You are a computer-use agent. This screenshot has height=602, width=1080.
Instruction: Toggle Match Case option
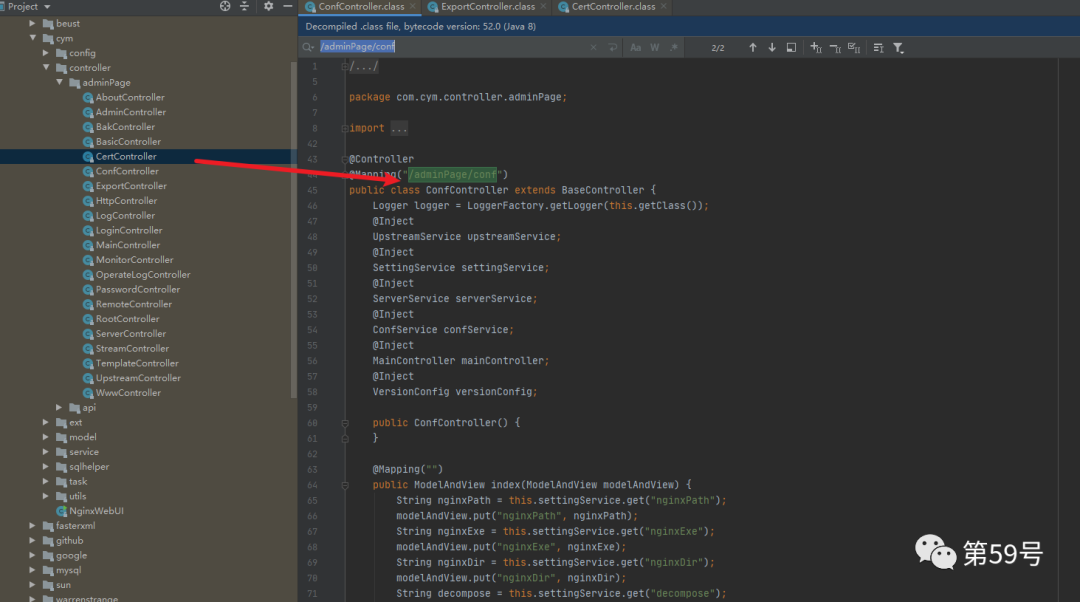[635, 48]
